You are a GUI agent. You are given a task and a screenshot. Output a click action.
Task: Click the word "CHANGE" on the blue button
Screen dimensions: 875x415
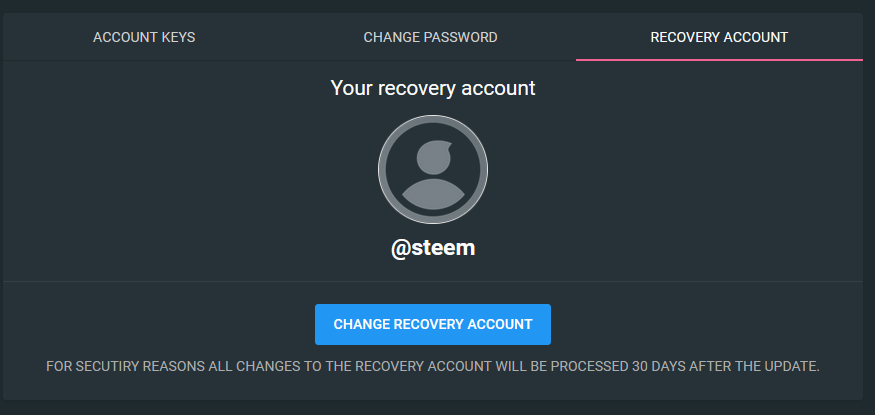[x=361, y=324]
